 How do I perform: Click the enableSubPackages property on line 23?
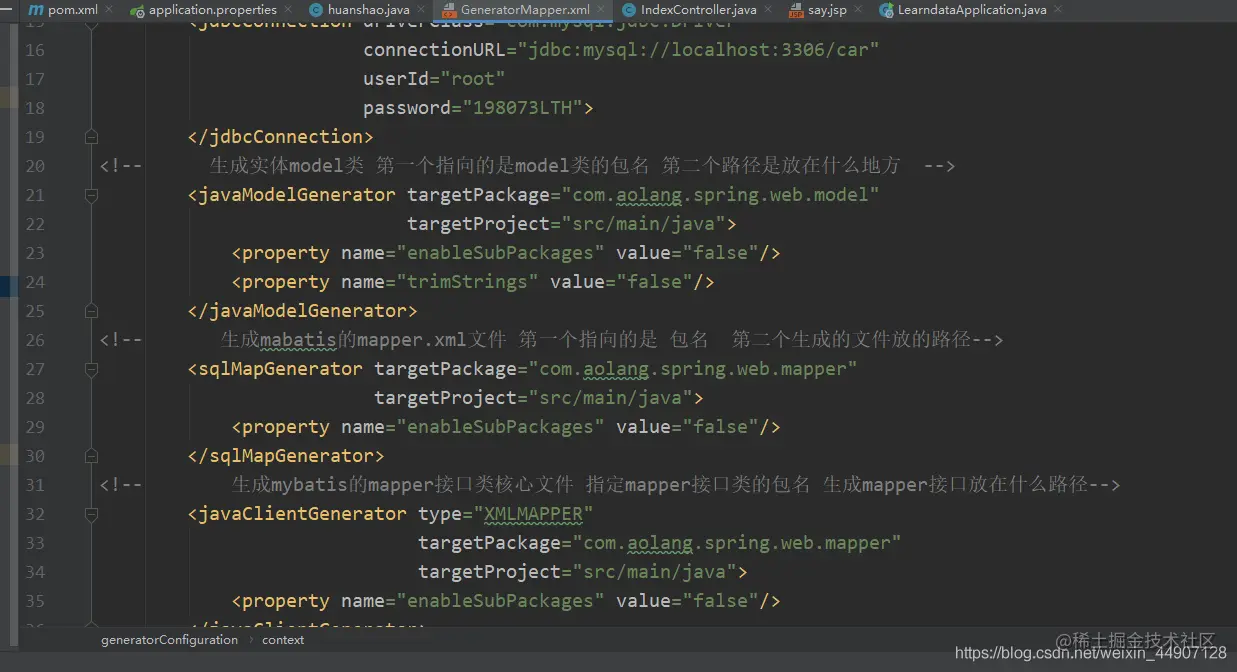506,253
